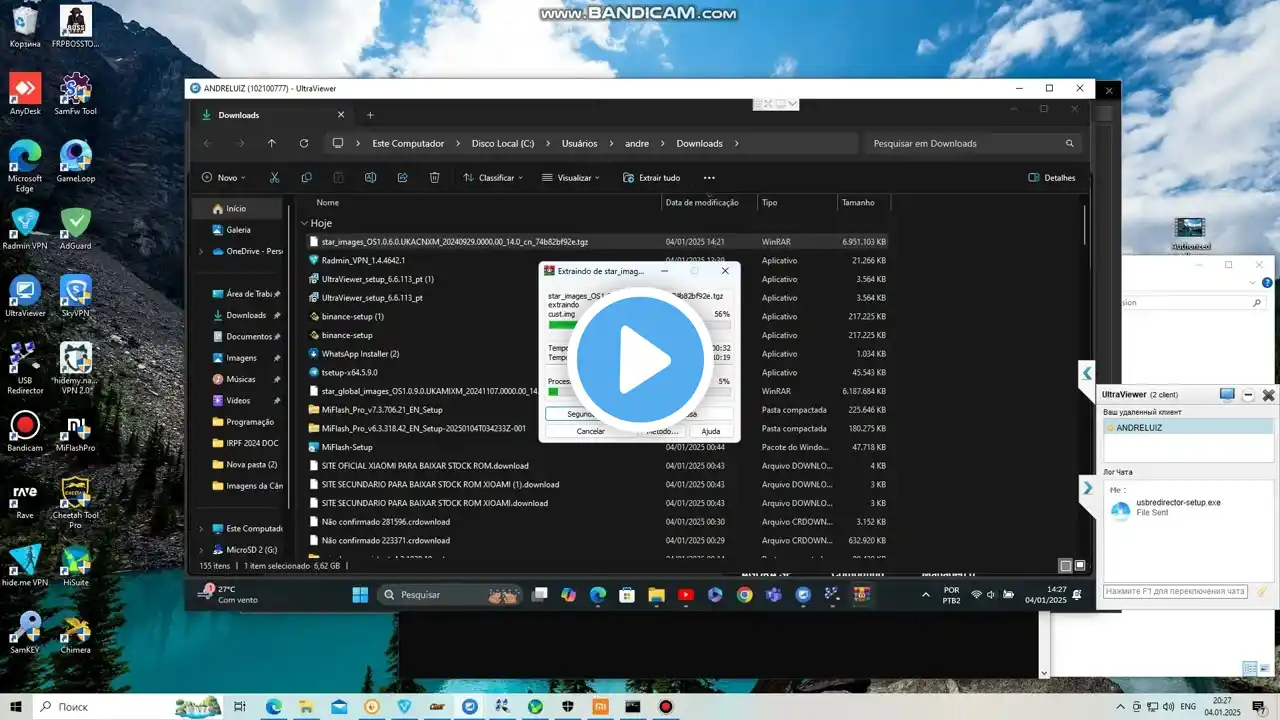This screenshot has height=720, width=1280.
Task: Open AdGuard desktop shortcut
Action: coord(76,228)
